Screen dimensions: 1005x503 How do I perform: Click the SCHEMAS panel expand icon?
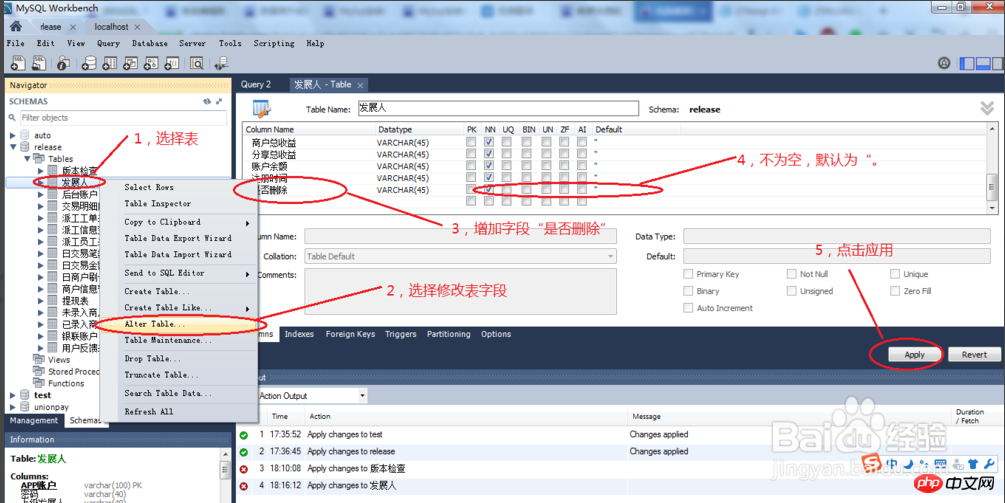click(x=219, y=101)
